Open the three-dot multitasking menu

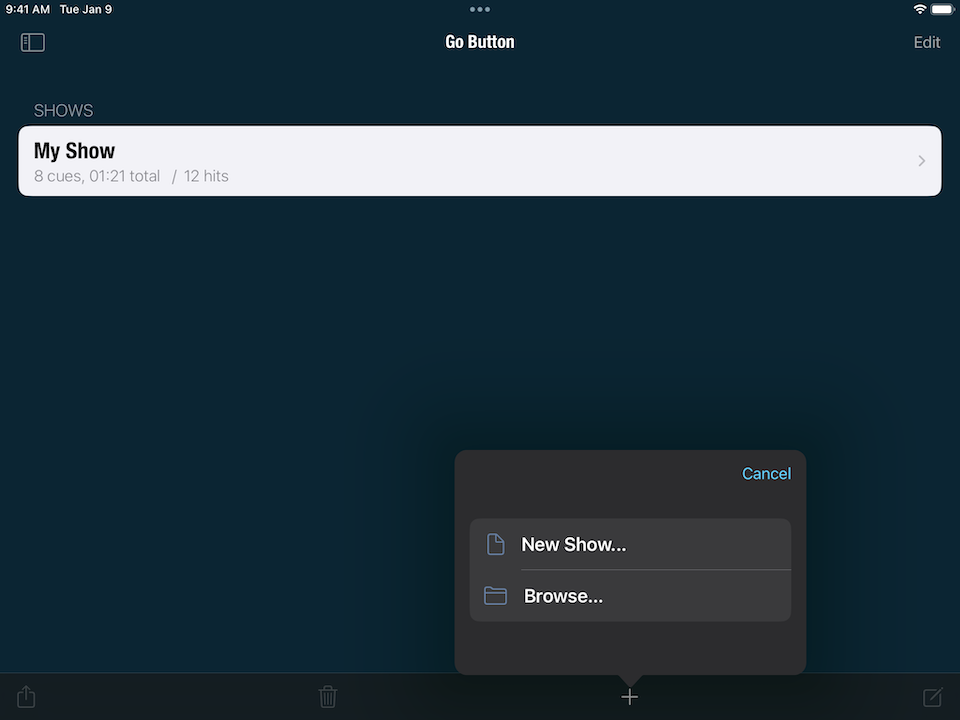(x=480, y=9)
